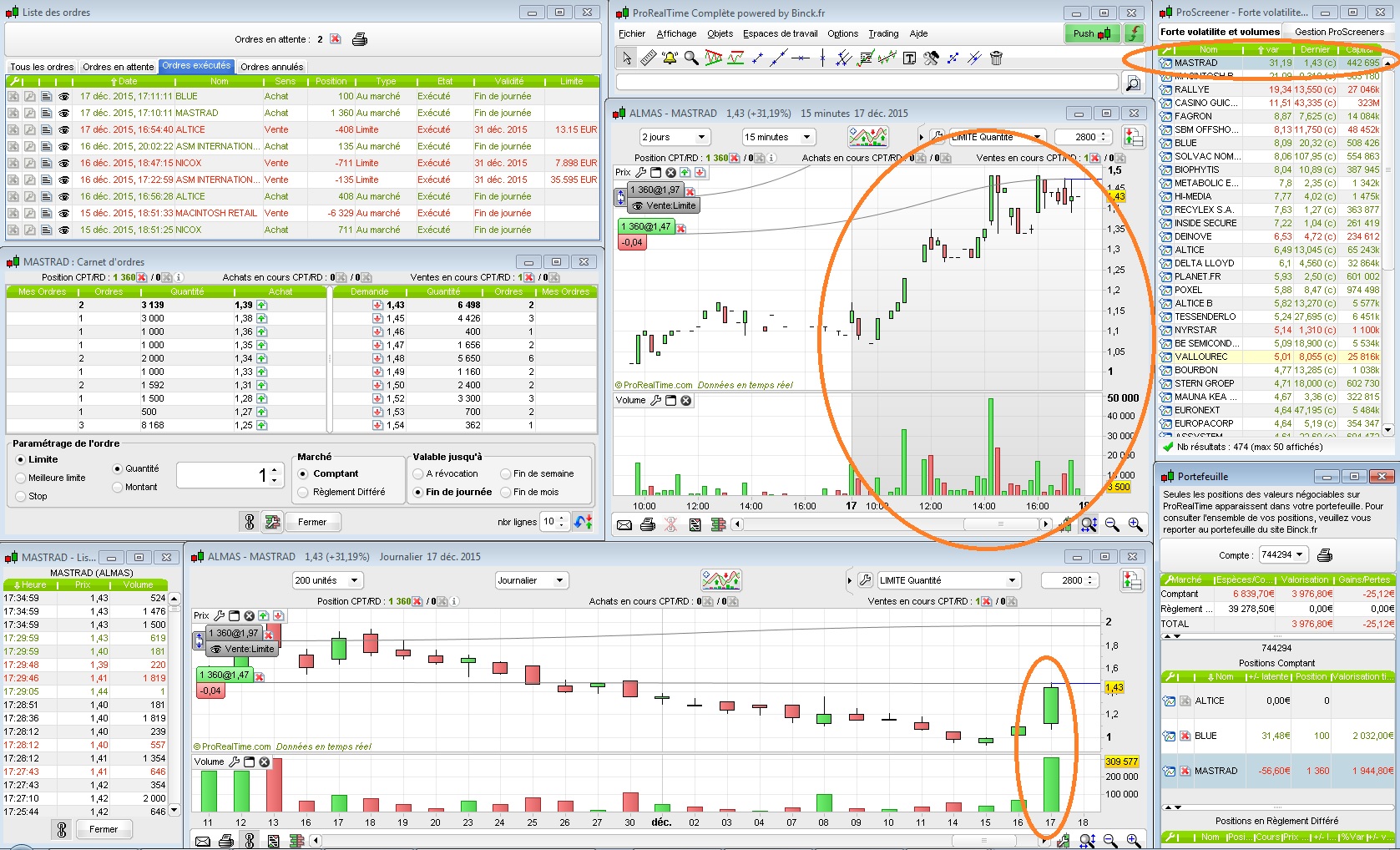This screenshot has height=850, width=1400.
Task: Click the Push button
Action: pos(1092,33)
